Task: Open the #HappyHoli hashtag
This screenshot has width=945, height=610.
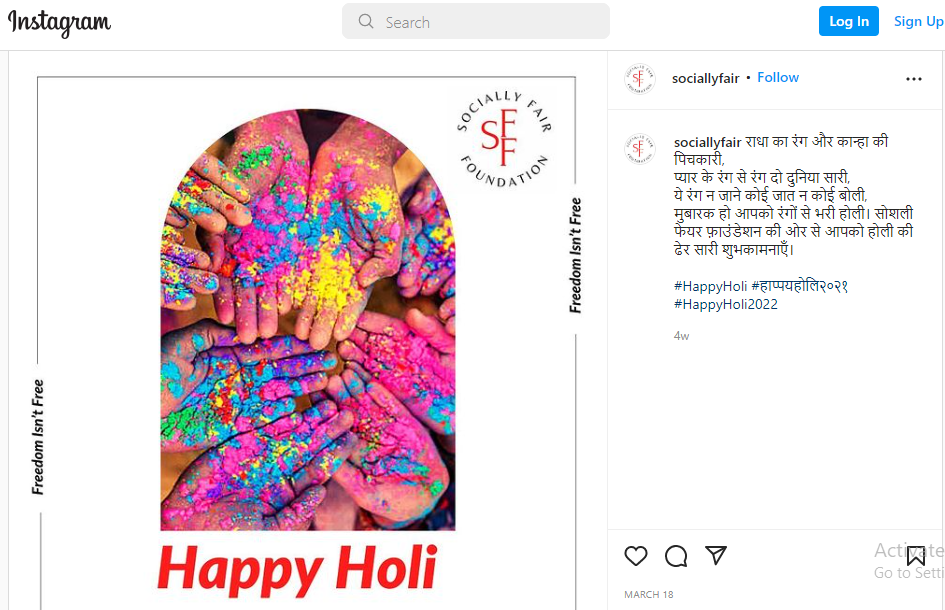Action: (x=710, y=286)
